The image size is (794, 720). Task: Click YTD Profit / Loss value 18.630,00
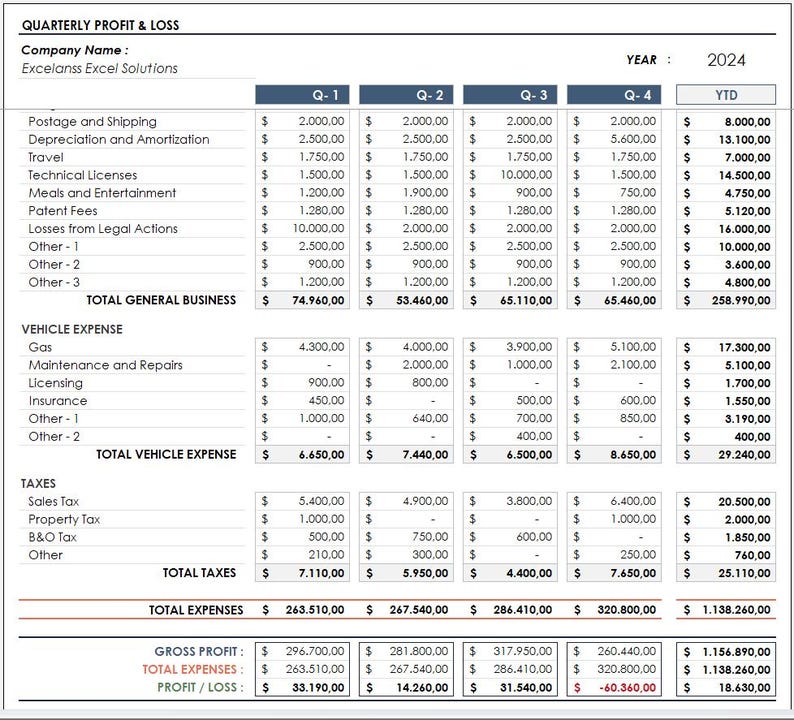[744, 688]
